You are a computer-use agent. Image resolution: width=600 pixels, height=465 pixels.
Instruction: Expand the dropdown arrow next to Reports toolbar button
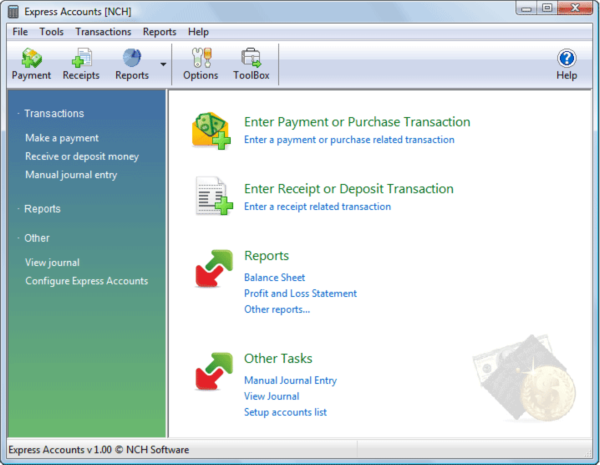163,64
